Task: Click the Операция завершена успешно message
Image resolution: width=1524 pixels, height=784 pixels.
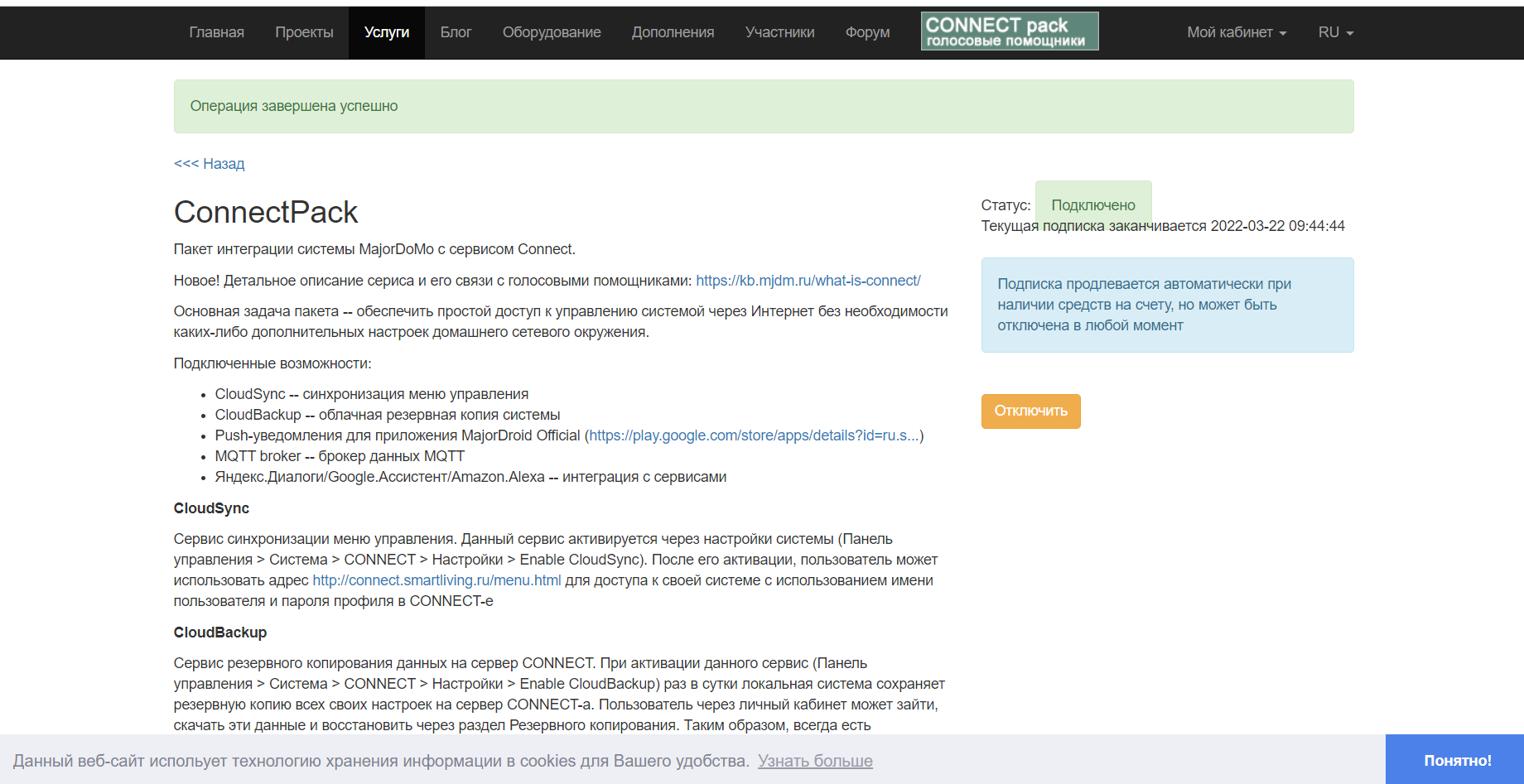Action: point(294,106)
